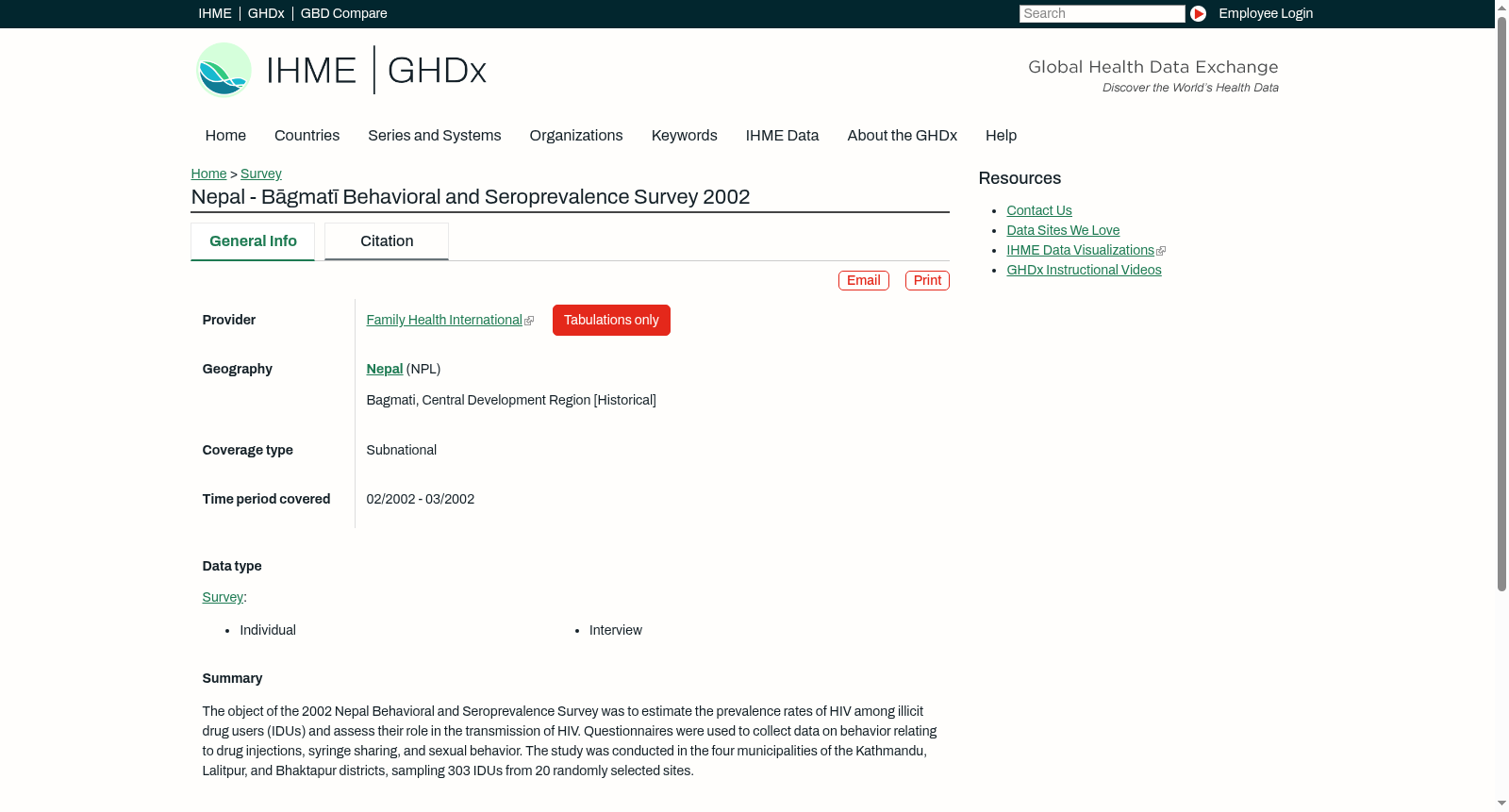Open Keywords menu item
Image resolution: width=1509 pixels, height=812 pixels.
685,136
